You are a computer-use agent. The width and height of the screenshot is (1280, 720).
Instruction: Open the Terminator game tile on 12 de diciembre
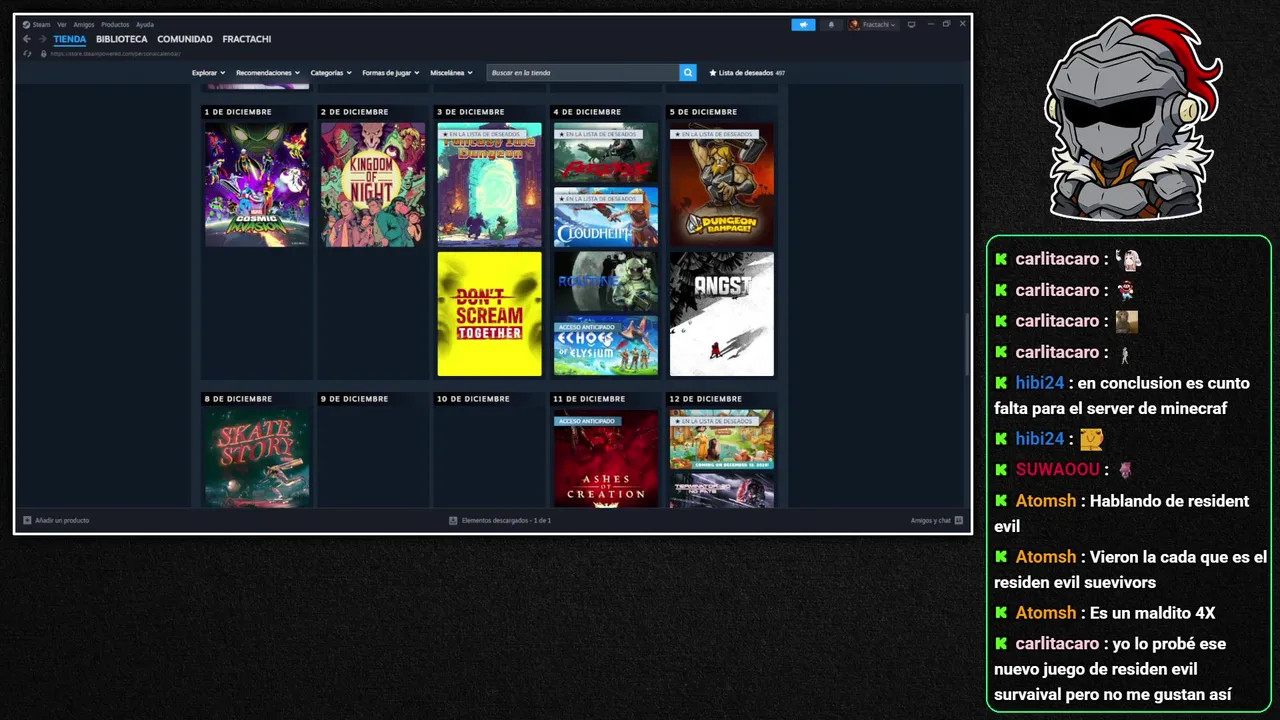click(x=722, y=491)
